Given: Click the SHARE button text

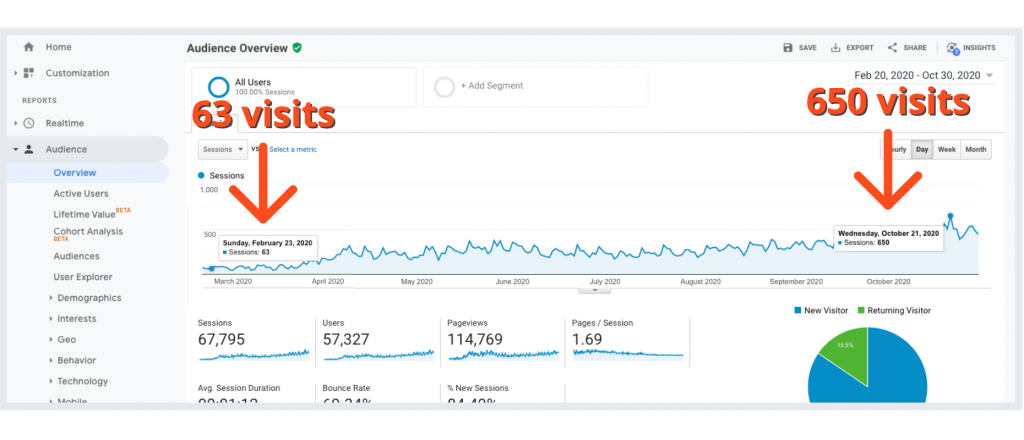Looking at the screenshot, I should pos(915,48).
